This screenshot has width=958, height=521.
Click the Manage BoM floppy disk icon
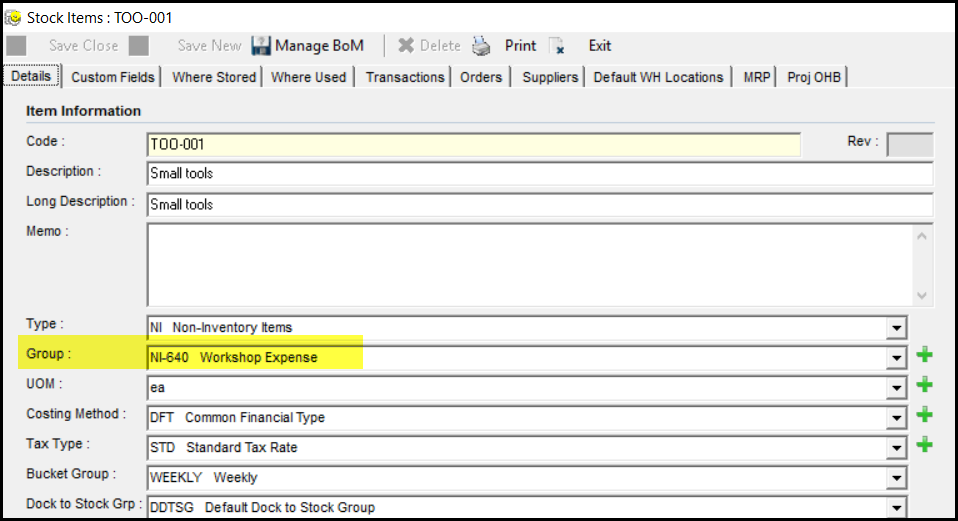(261, 46)
